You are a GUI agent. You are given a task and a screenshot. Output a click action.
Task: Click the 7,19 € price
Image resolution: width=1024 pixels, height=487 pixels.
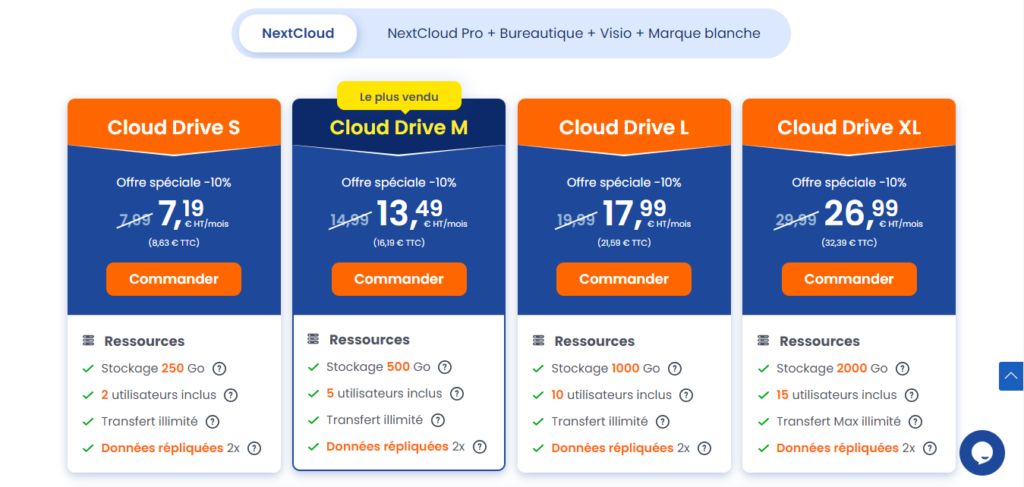click(193, 214)
